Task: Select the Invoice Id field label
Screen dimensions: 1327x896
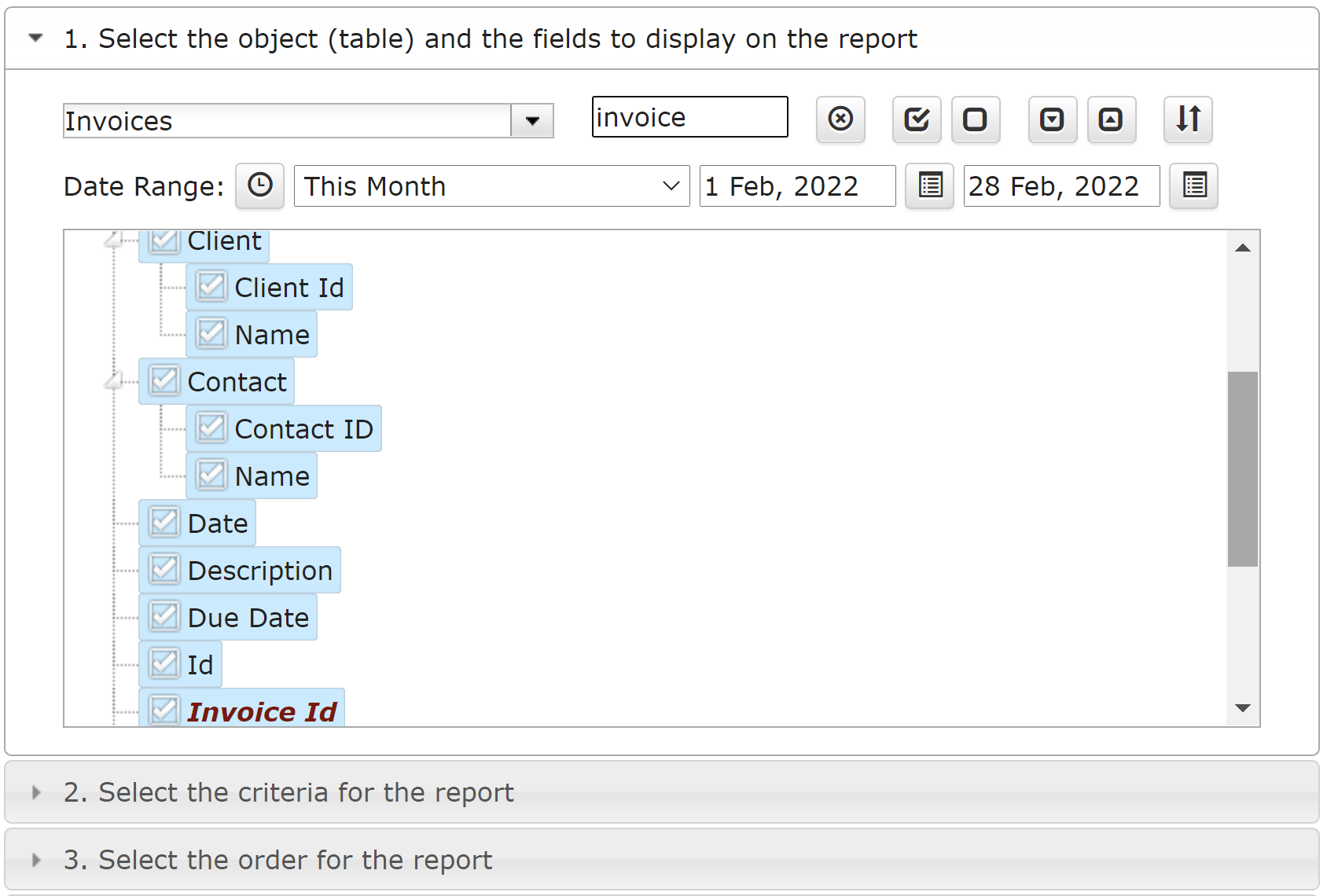Action: click(262, 711)
